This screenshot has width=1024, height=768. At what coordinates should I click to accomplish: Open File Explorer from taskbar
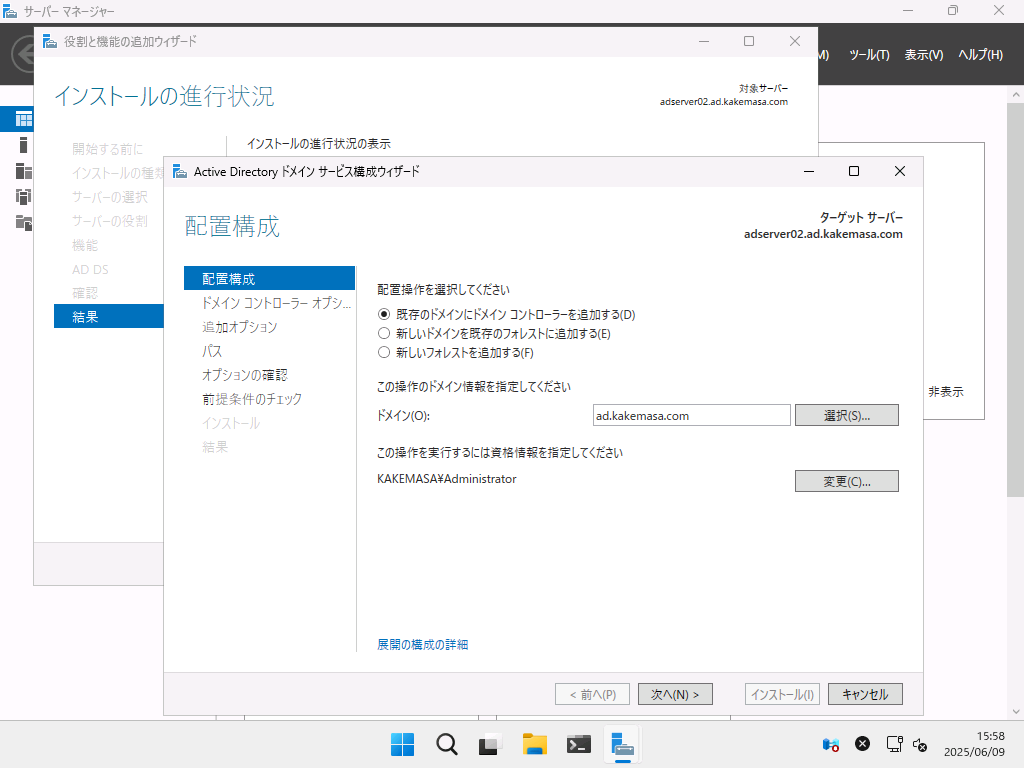pos(534,744)
